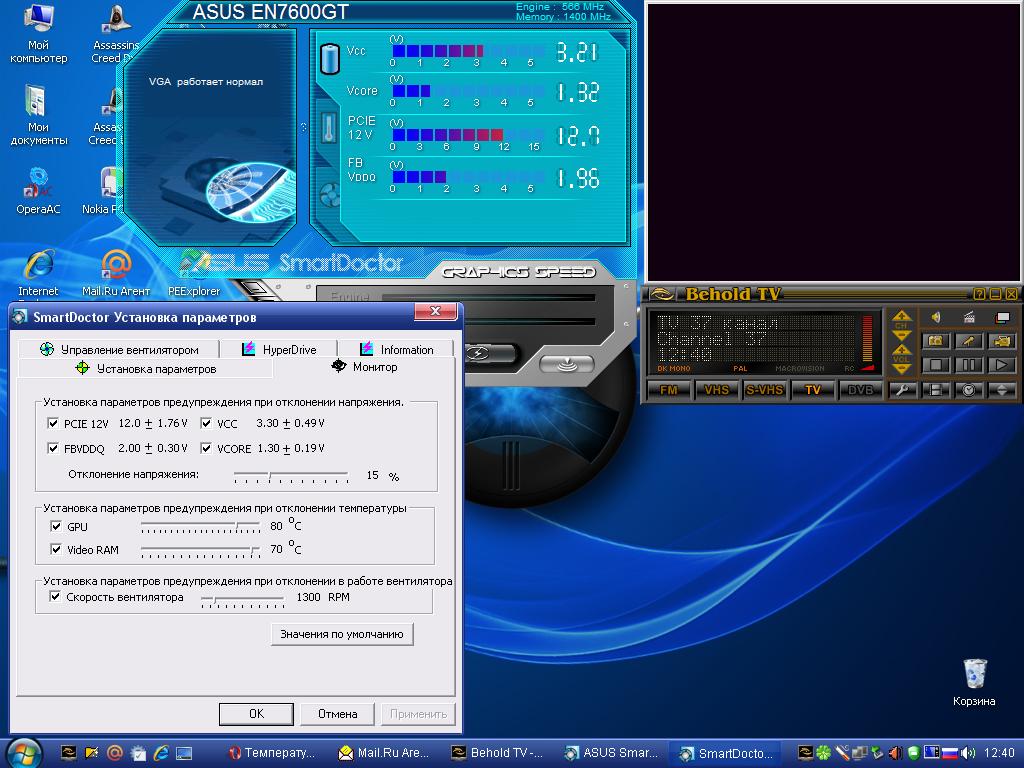The image size is (1024, 768).
Task: Open Mail.Ru Агент from the taskbar
Action: tap(383, 753)
